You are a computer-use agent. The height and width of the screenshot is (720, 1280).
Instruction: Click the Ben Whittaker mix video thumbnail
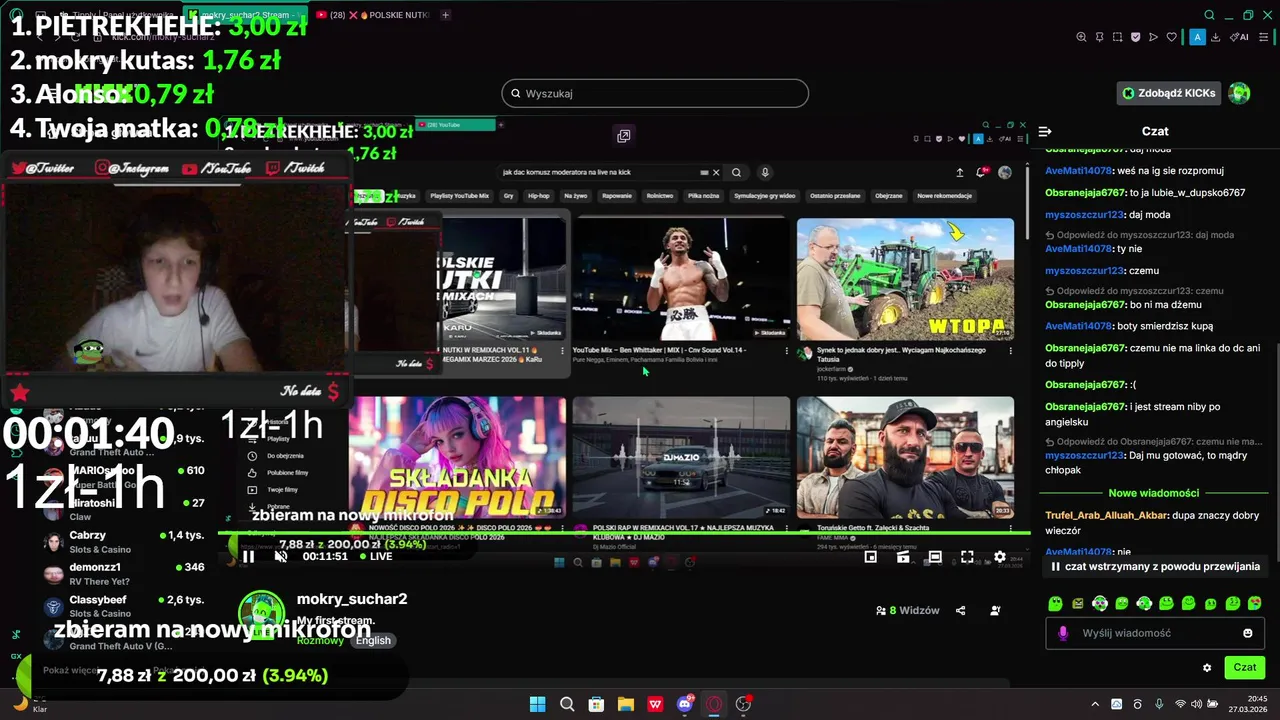click(x=680, y=279)
